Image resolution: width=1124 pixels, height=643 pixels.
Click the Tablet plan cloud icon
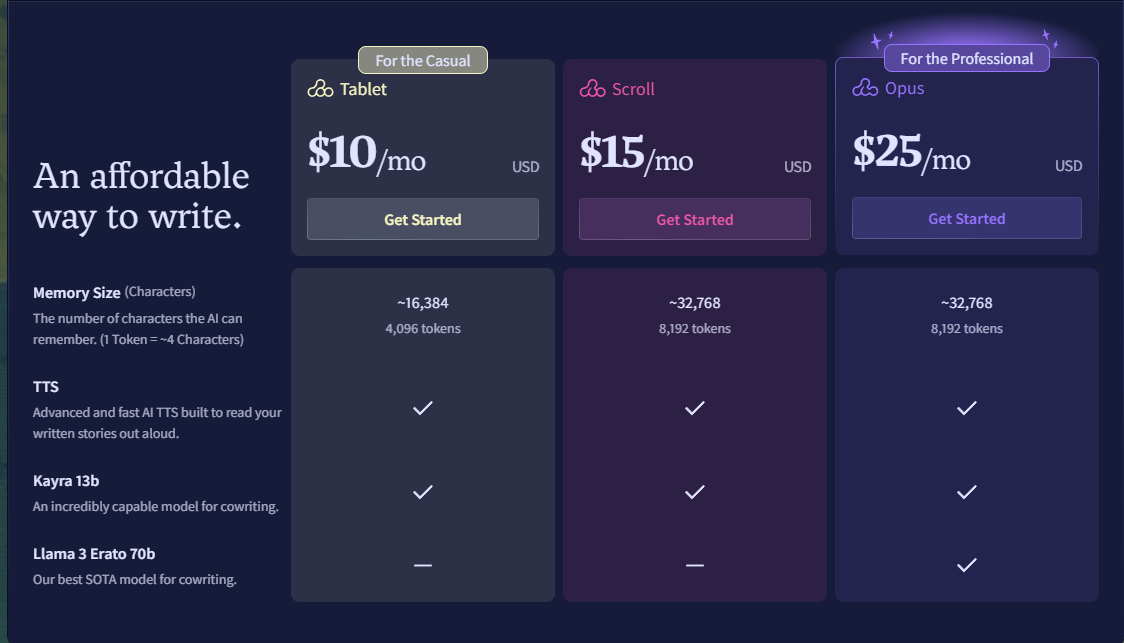(320, 89)
